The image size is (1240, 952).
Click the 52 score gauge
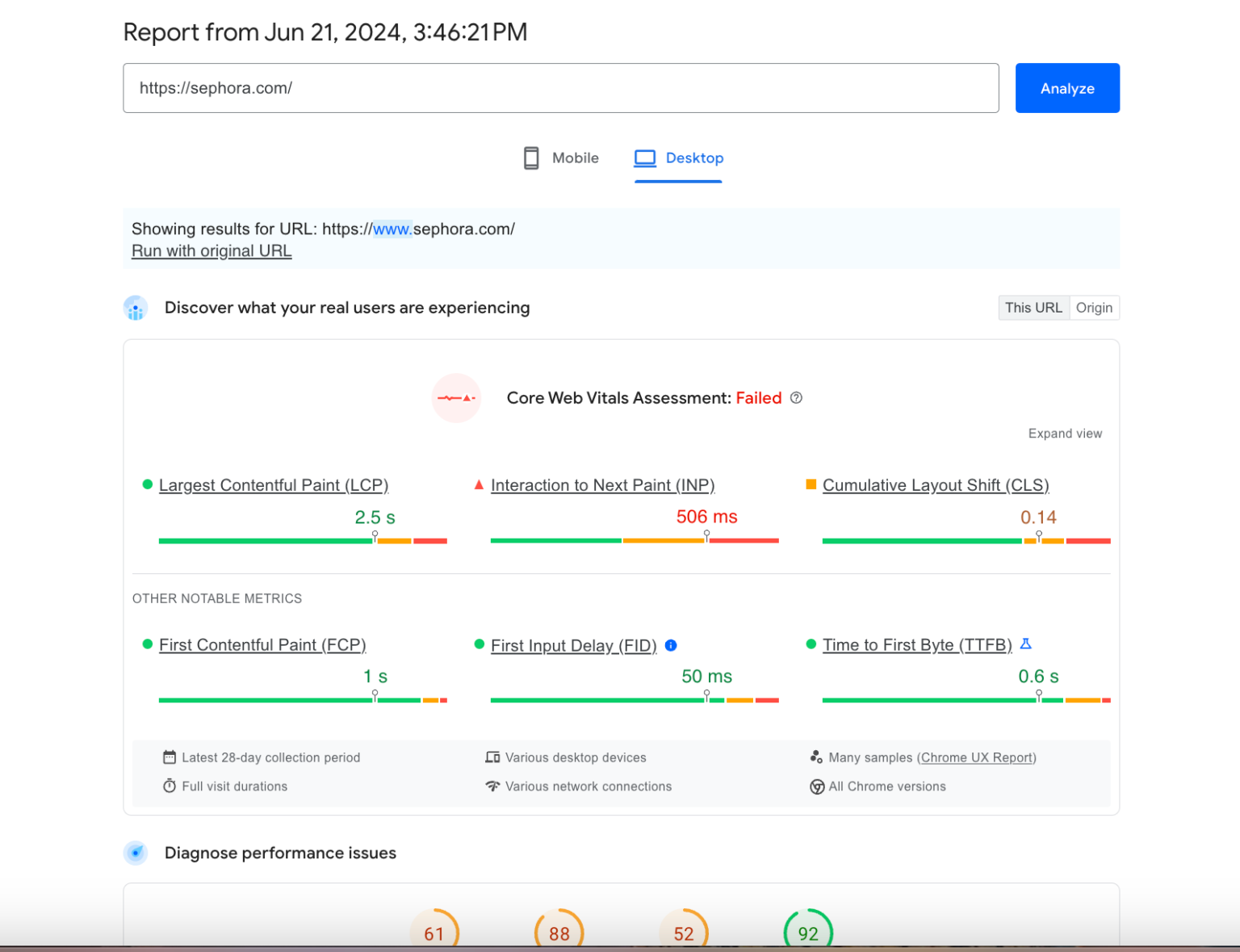(684, 933)
